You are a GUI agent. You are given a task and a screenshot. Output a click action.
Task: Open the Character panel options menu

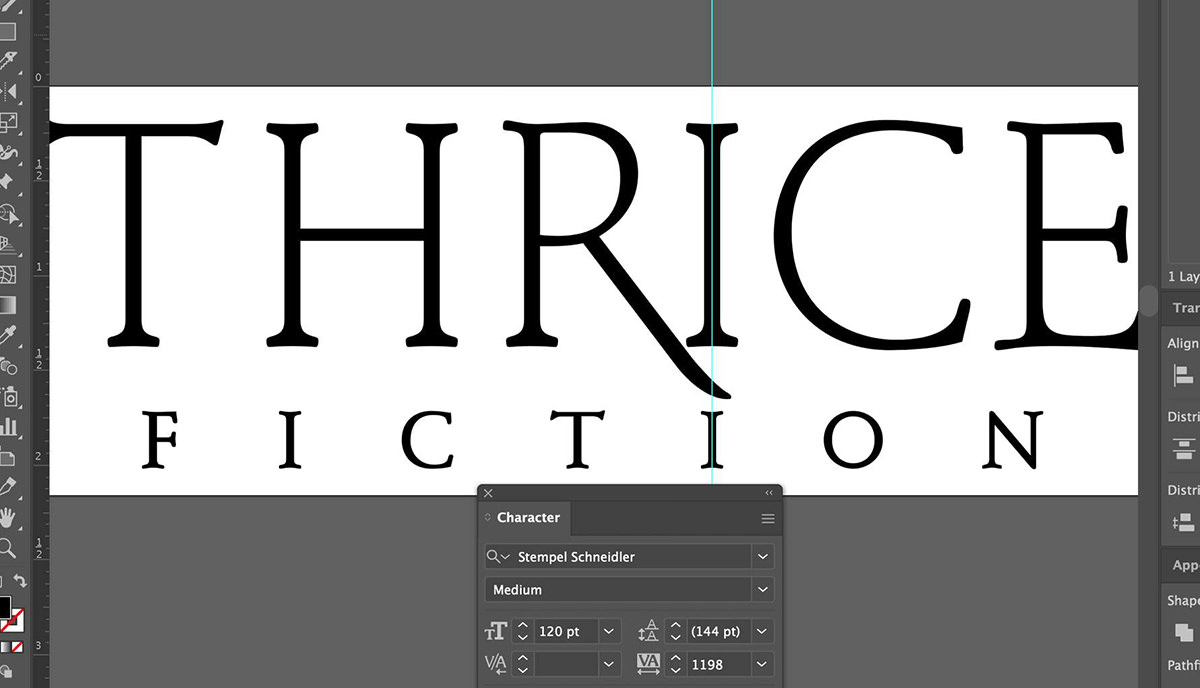768,518
